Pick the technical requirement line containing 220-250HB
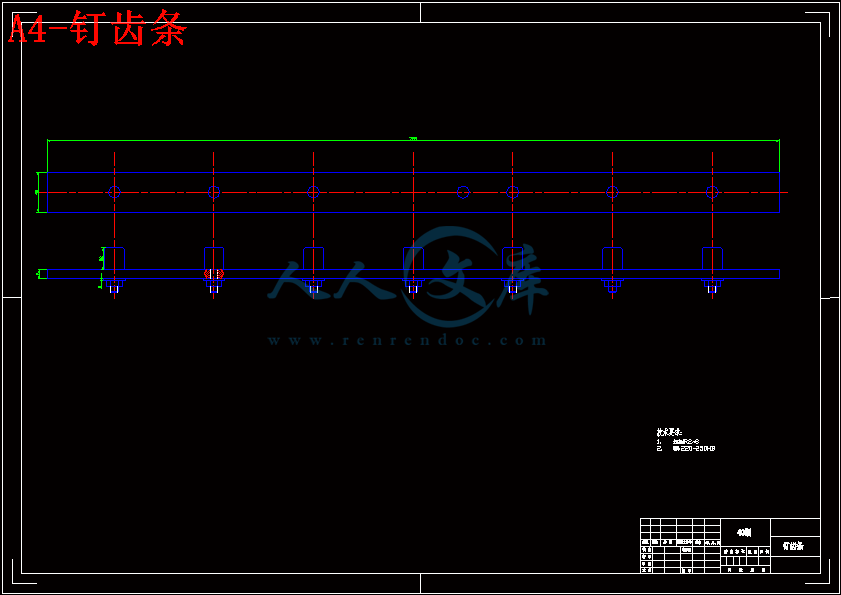This screenshot has width=841, height=595. coord(686,449)
